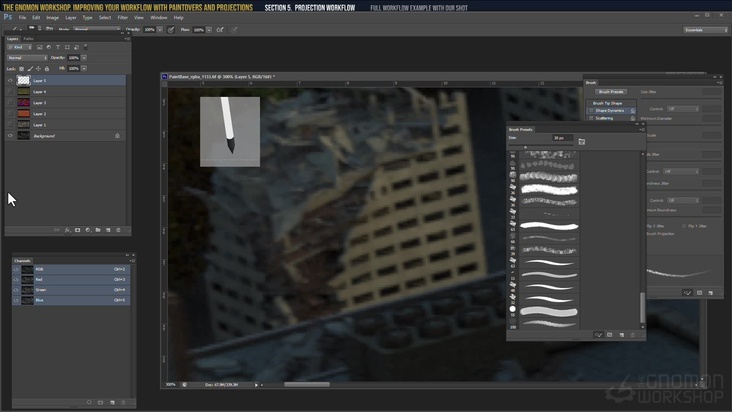Toggle the pixel layer filter icon
The width and height of the screenshot is (732, 412).
40,47
